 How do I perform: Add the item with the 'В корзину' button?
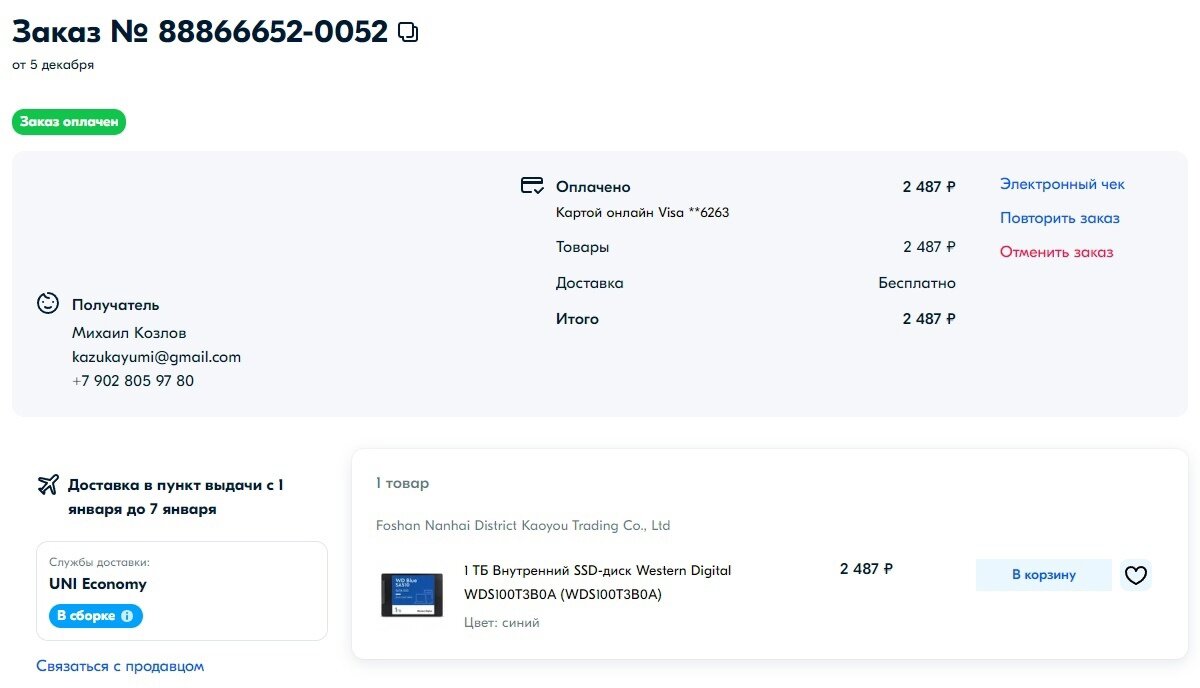(1044, 575)
